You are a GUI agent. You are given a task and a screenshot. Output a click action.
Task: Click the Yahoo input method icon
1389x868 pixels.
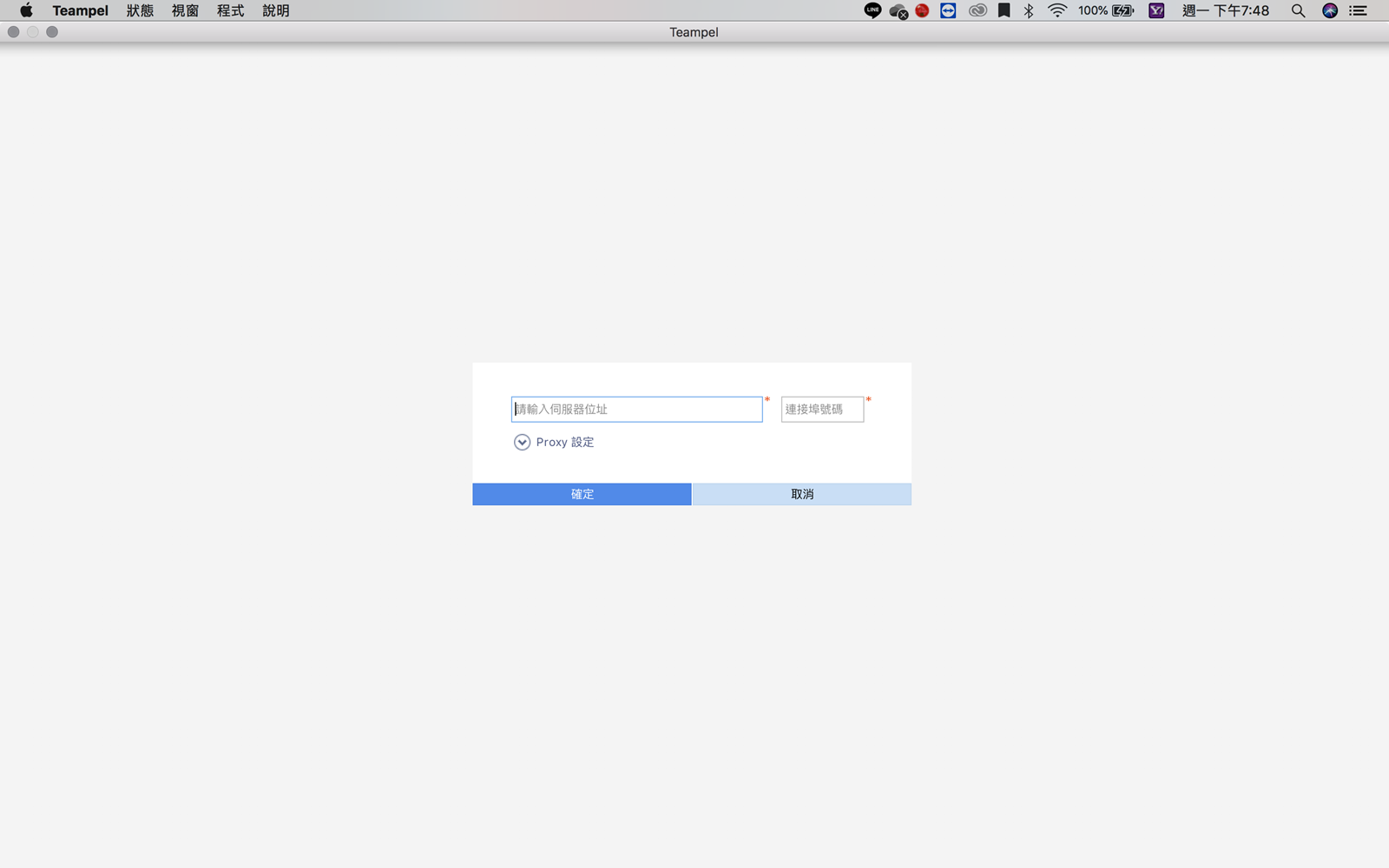1156,10
